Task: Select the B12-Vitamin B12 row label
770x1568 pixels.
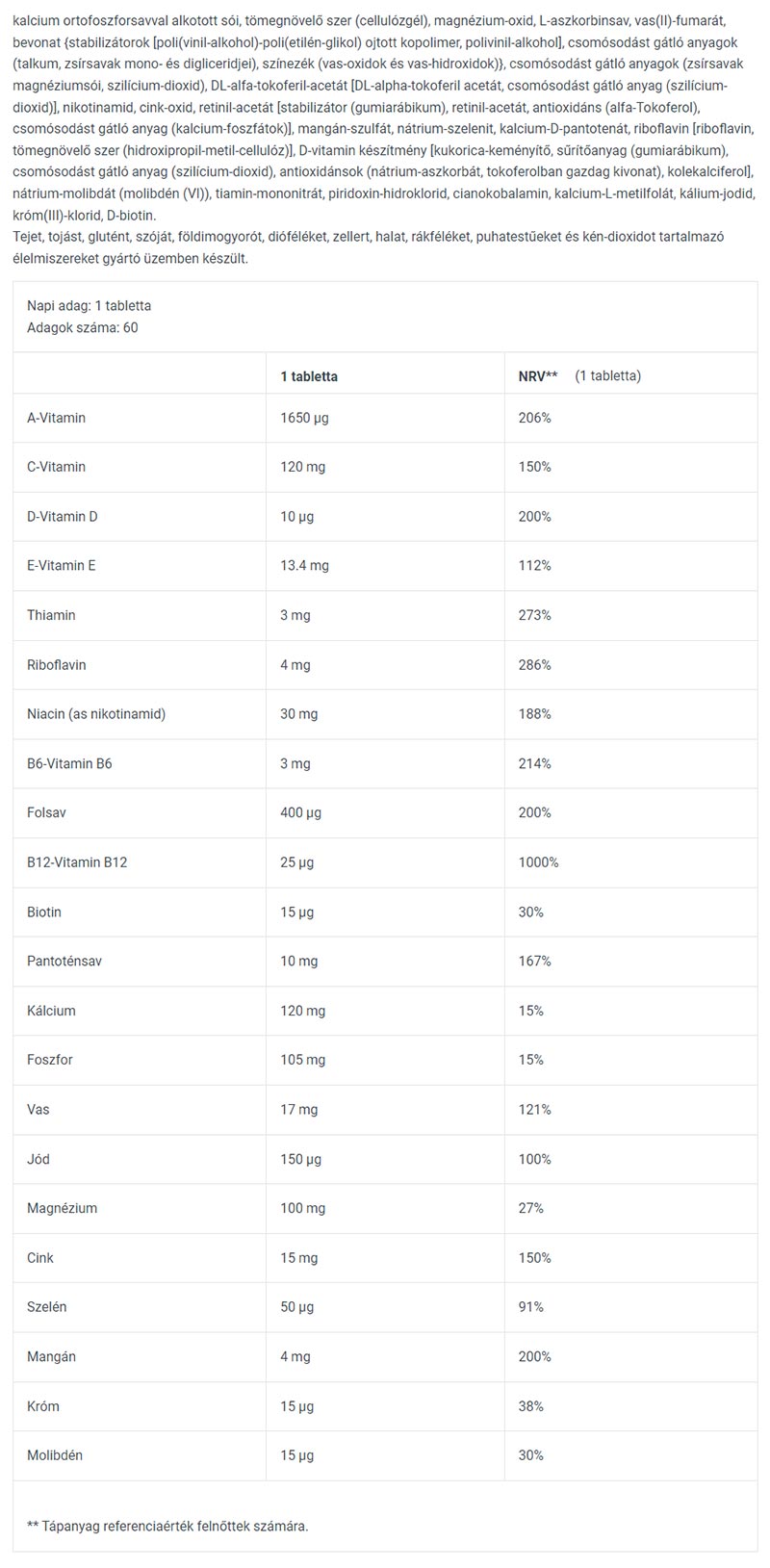Action: [77, 862]
